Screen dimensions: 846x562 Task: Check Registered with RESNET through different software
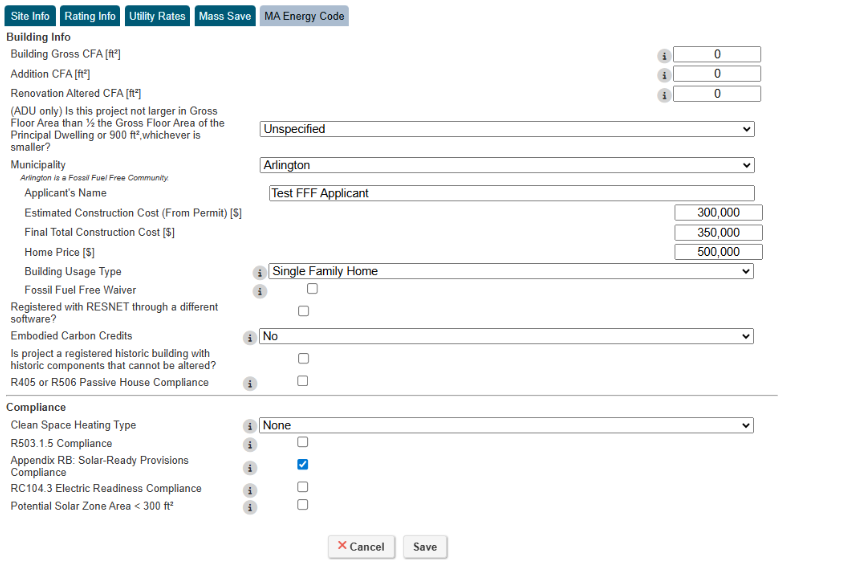coord(303,311)
